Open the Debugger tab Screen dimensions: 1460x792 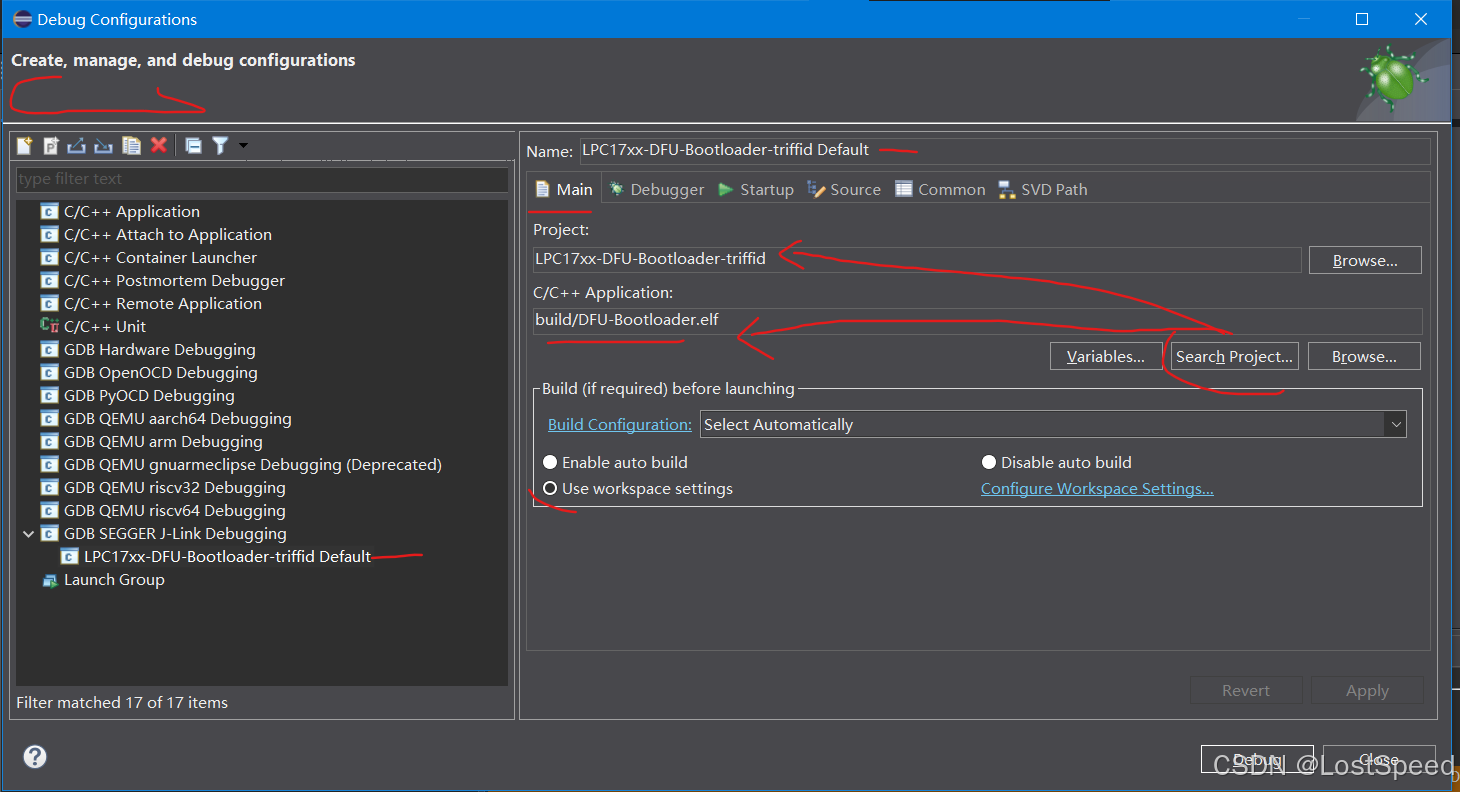point(657,189)
